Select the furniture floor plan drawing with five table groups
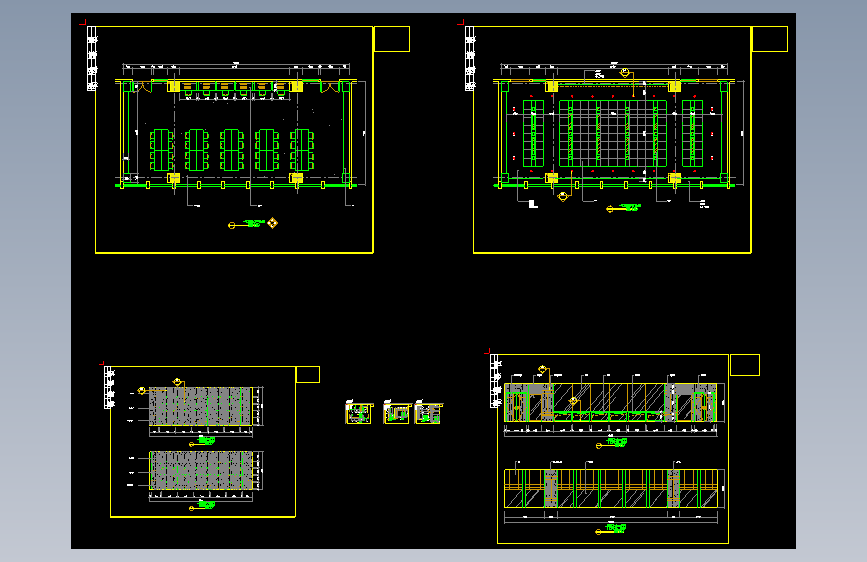 tap(236, 133)
